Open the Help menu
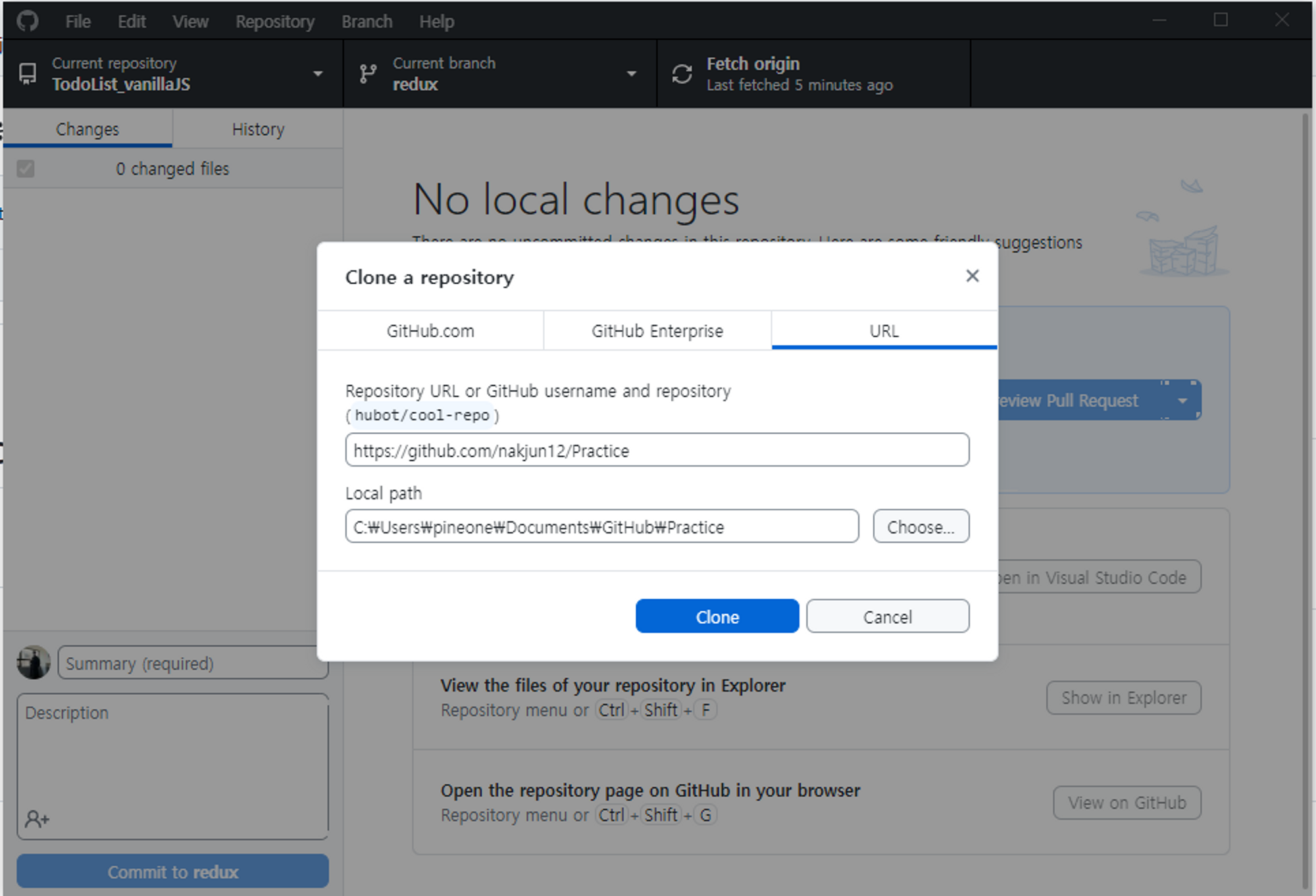1316x896 pixels. [x=437, y=22]
